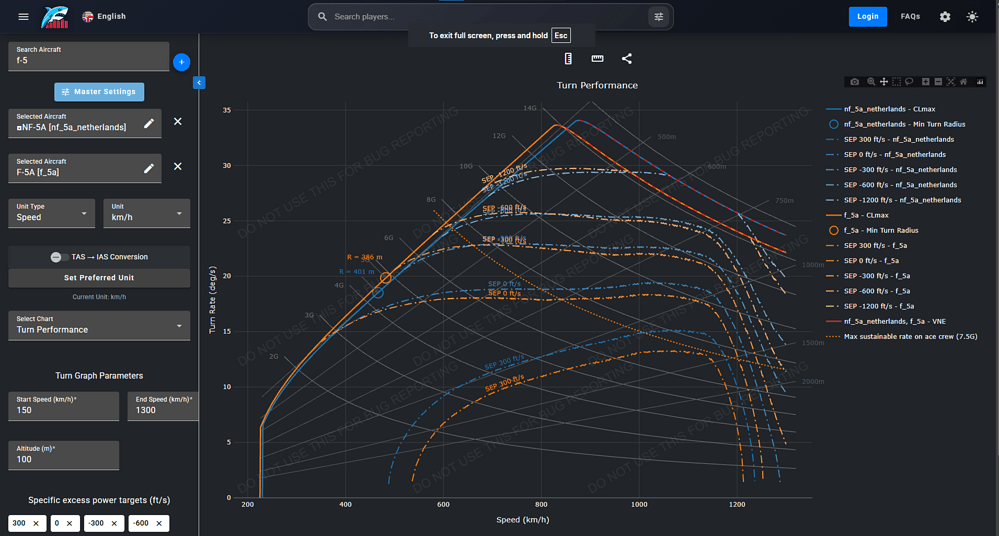Open the hamburger navigation menu
999x536 pixels.
point(24,17)
